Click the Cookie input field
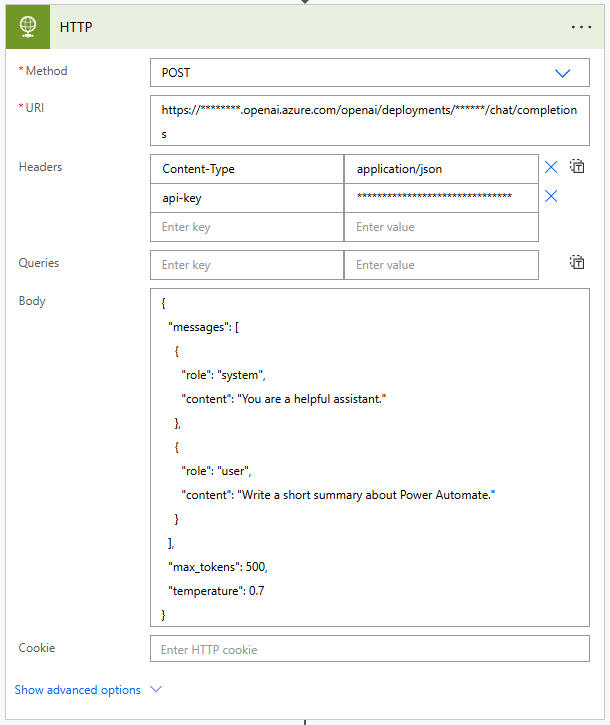 pos(369,650)
